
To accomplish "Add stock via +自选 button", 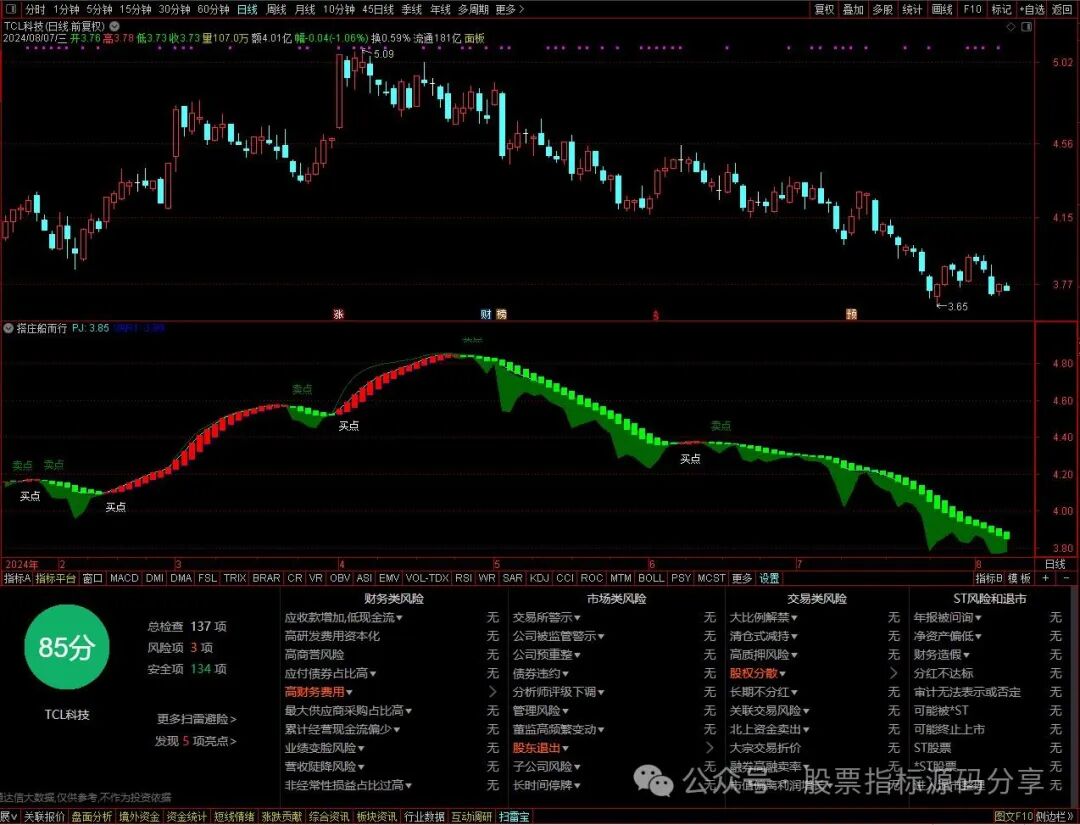I will [x=1031, y=9].
